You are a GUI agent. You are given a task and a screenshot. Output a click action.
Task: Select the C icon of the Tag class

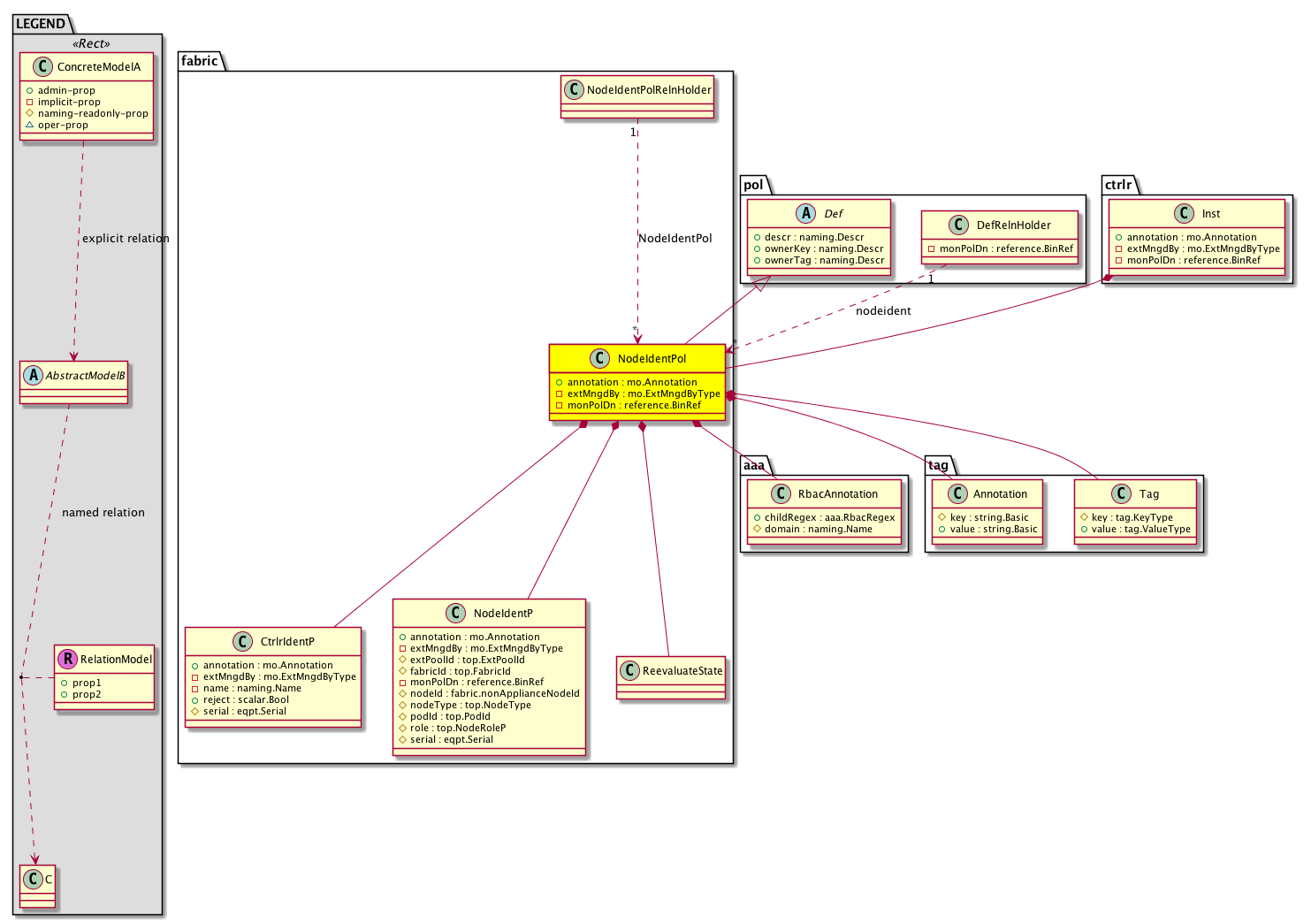coord(1121,493)
